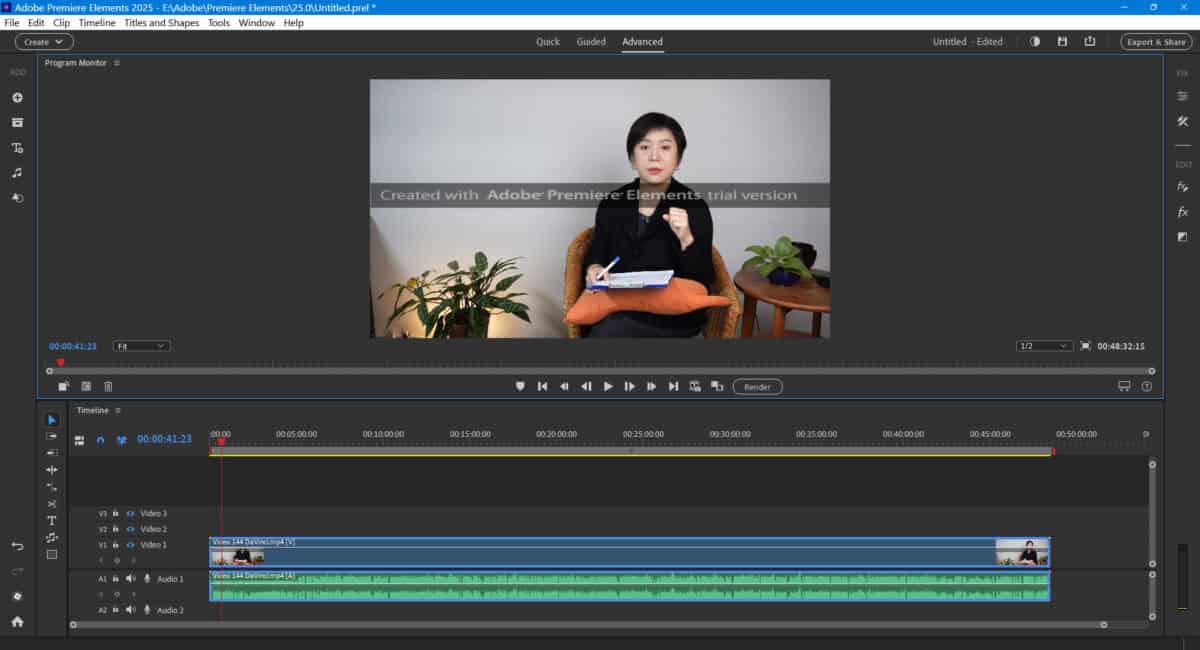Click the timeline timecode 00:00:41:23
The width and height of the screenshot is (1200, 650).
click(164, 439)
